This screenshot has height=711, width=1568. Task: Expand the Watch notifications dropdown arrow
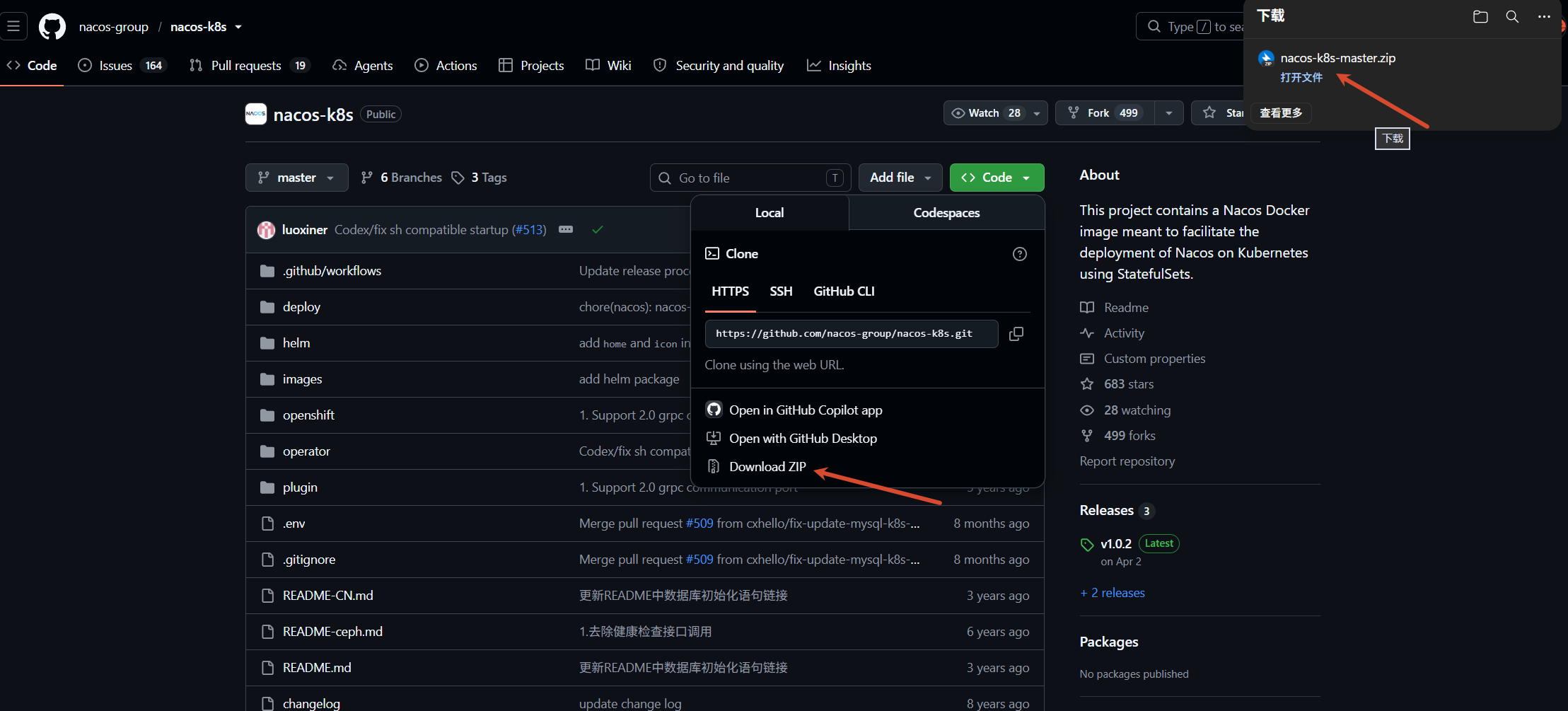(1037, 113)
